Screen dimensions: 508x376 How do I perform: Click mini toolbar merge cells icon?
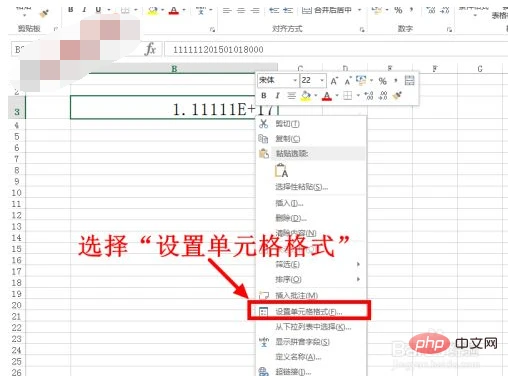(409, 80)
